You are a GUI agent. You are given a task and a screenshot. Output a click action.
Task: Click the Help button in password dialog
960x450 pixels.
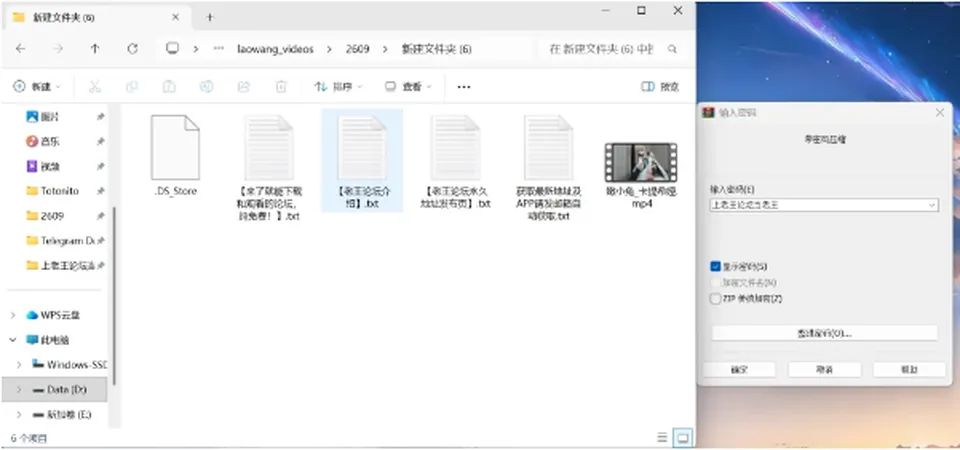click(909, 370)
